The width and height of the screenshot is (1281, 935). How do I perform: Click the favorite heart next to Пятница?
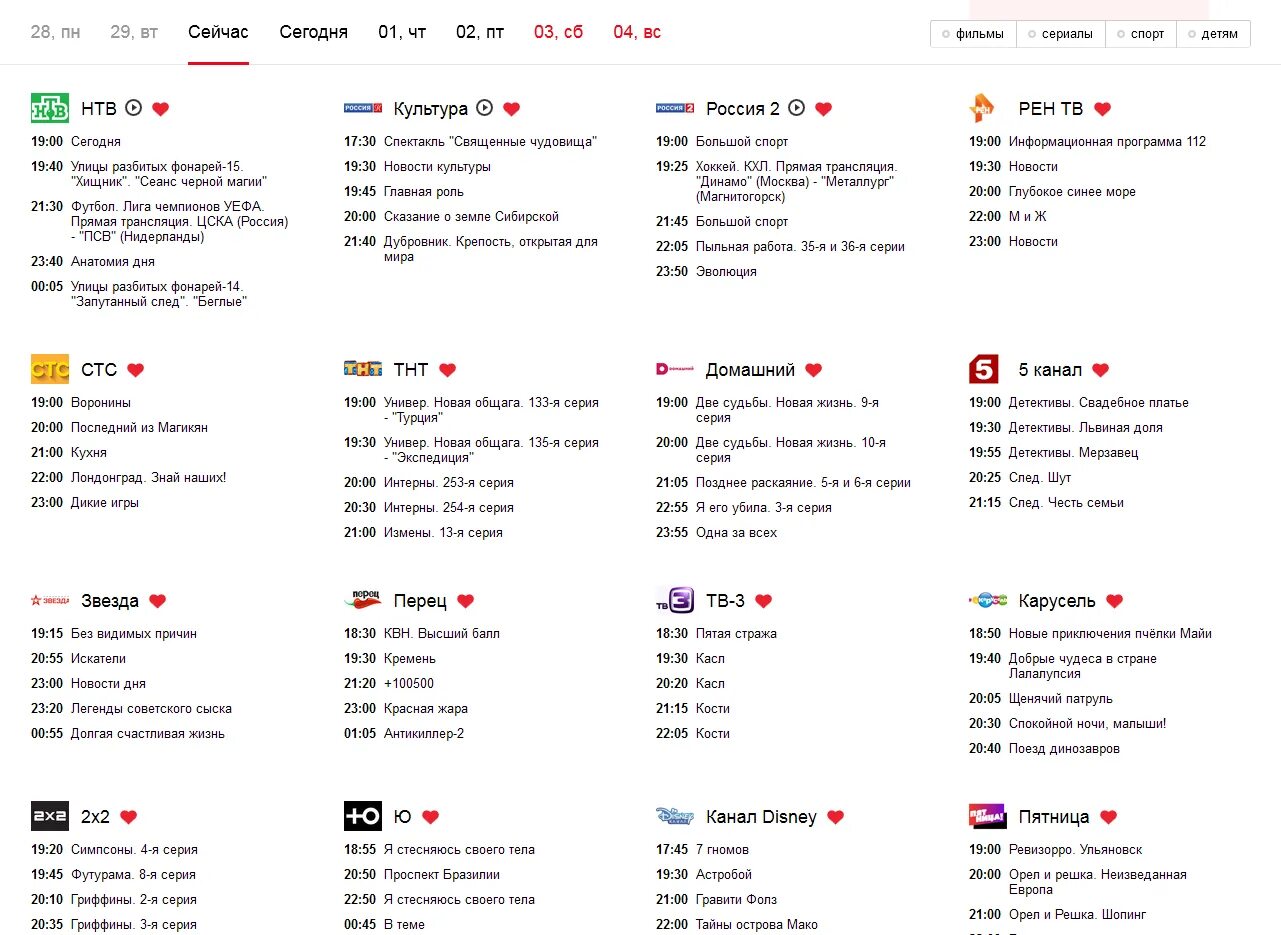[x=1108, y=817]
